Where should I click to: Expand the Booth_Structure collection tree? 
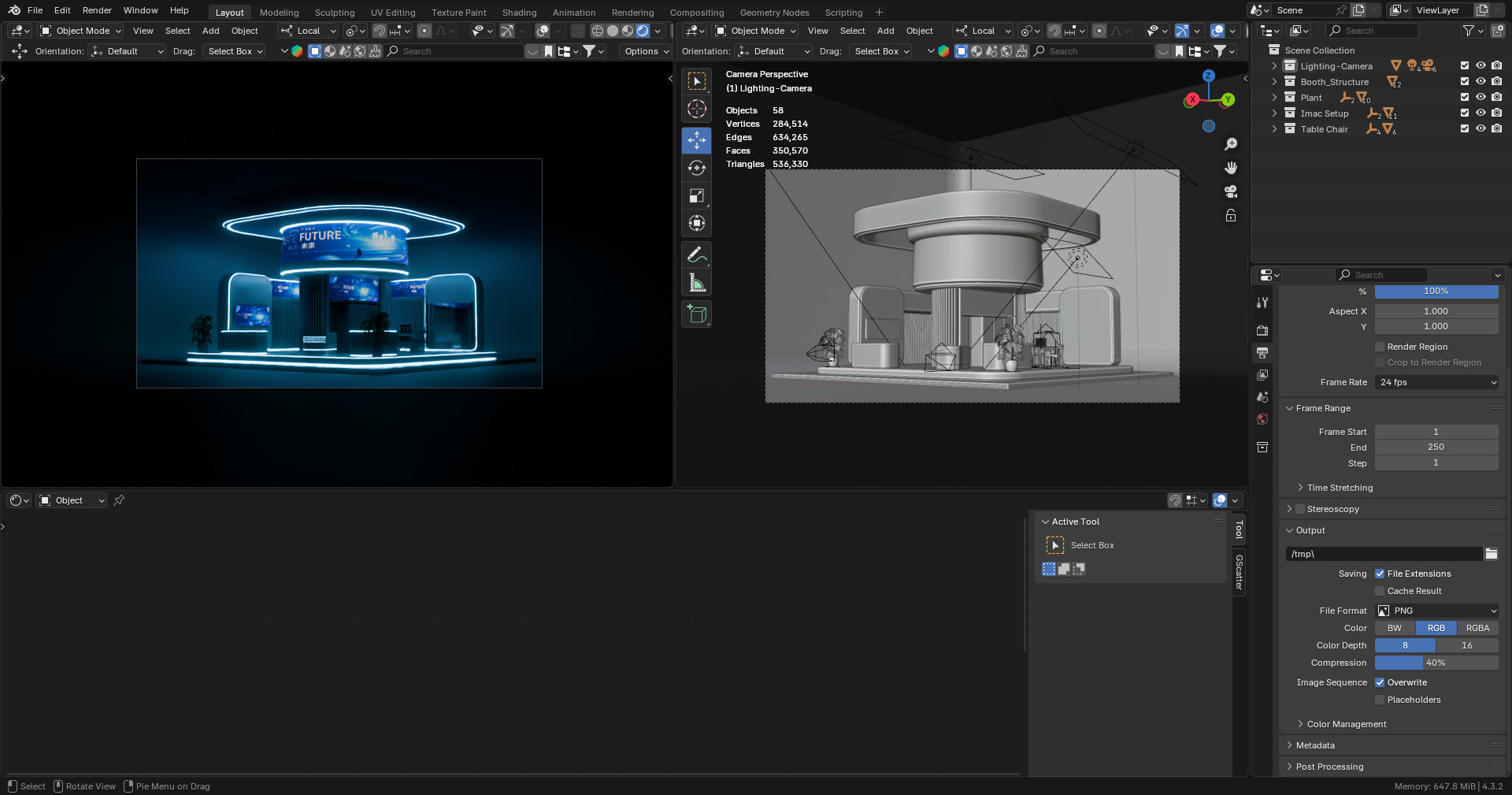(x=1274, y=82)
